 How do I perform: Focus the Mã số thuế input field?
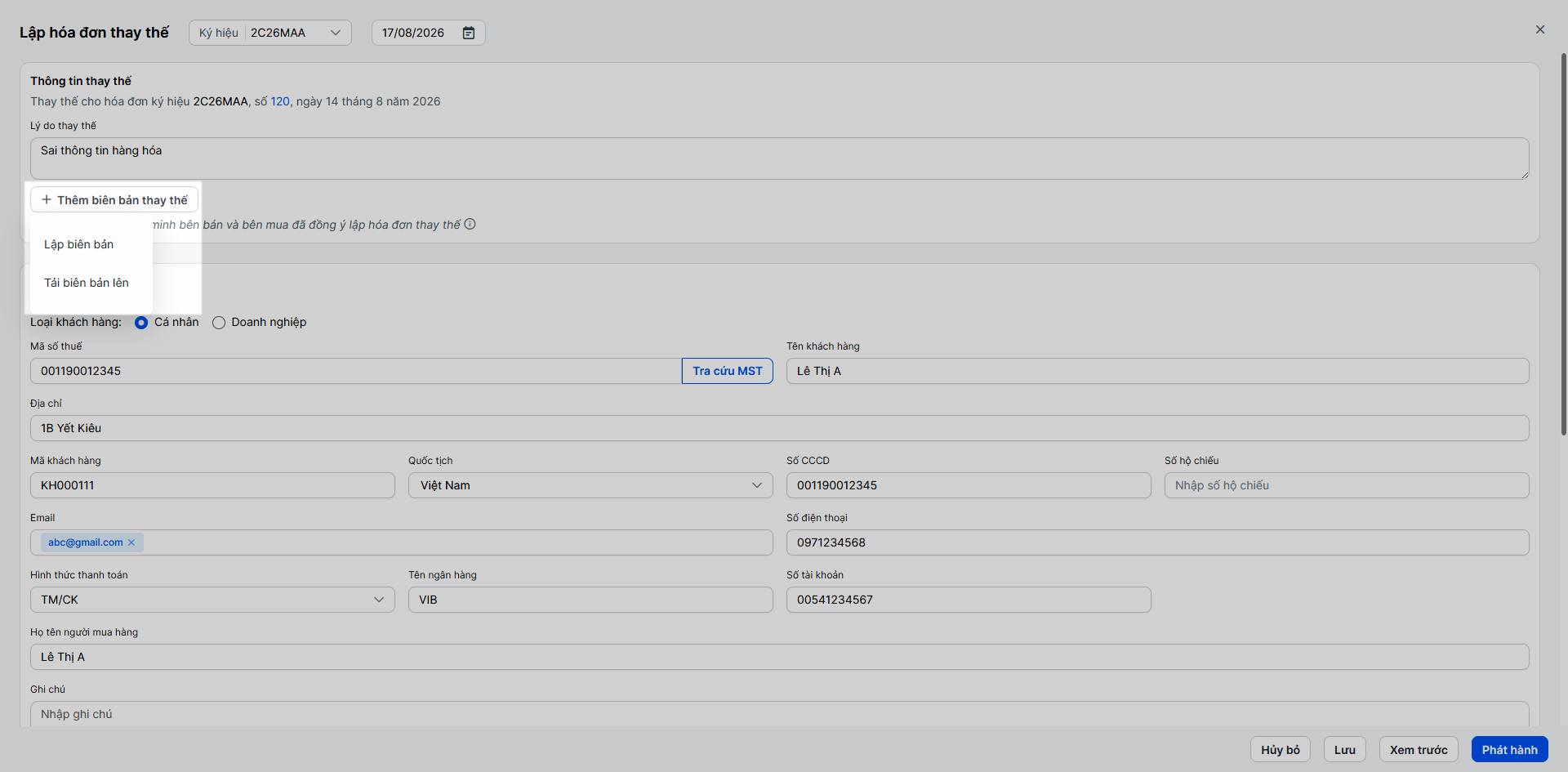[x=356, y=371]
